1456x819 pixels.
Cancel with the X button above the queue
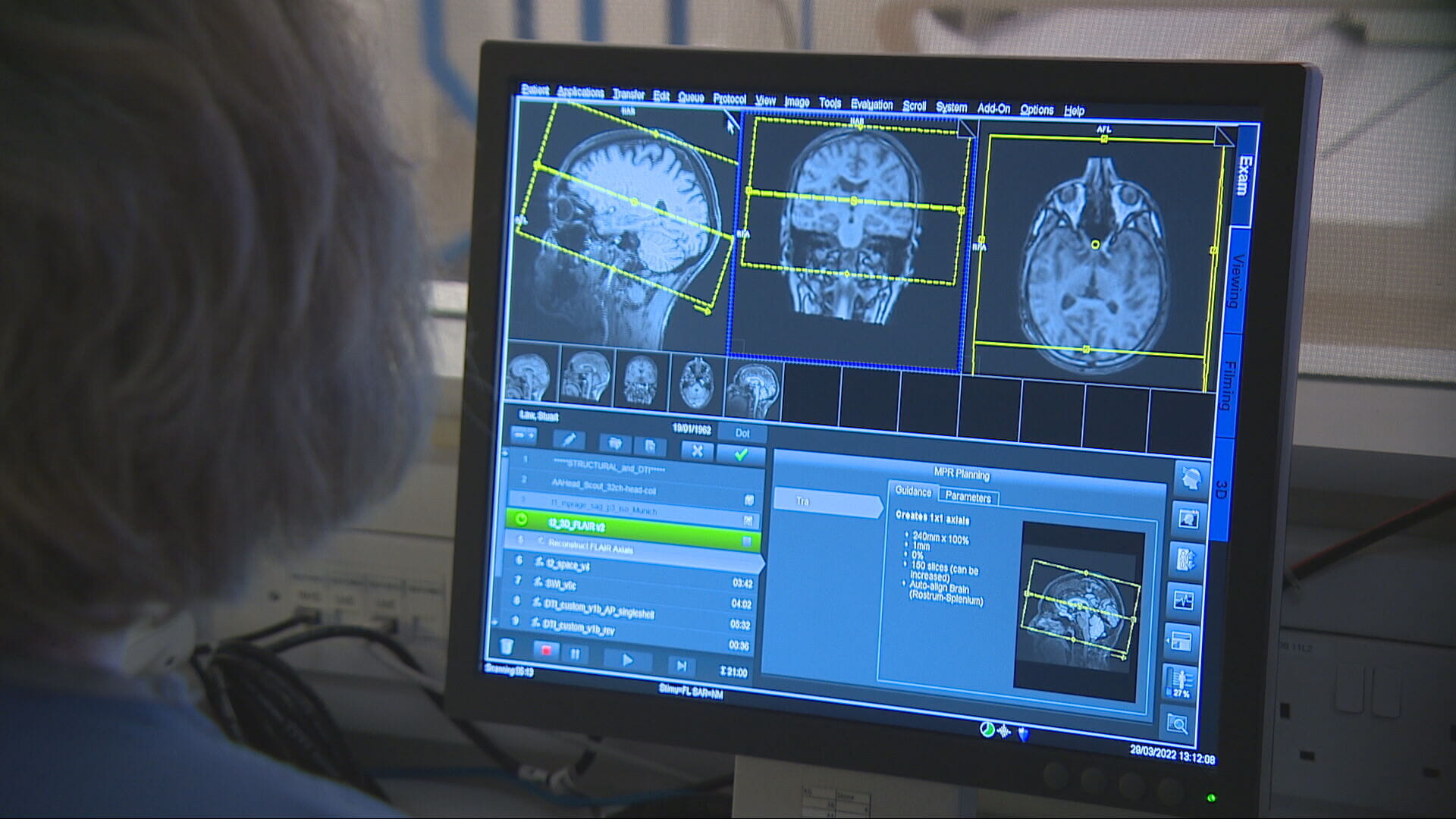click(x=696, y=452)
